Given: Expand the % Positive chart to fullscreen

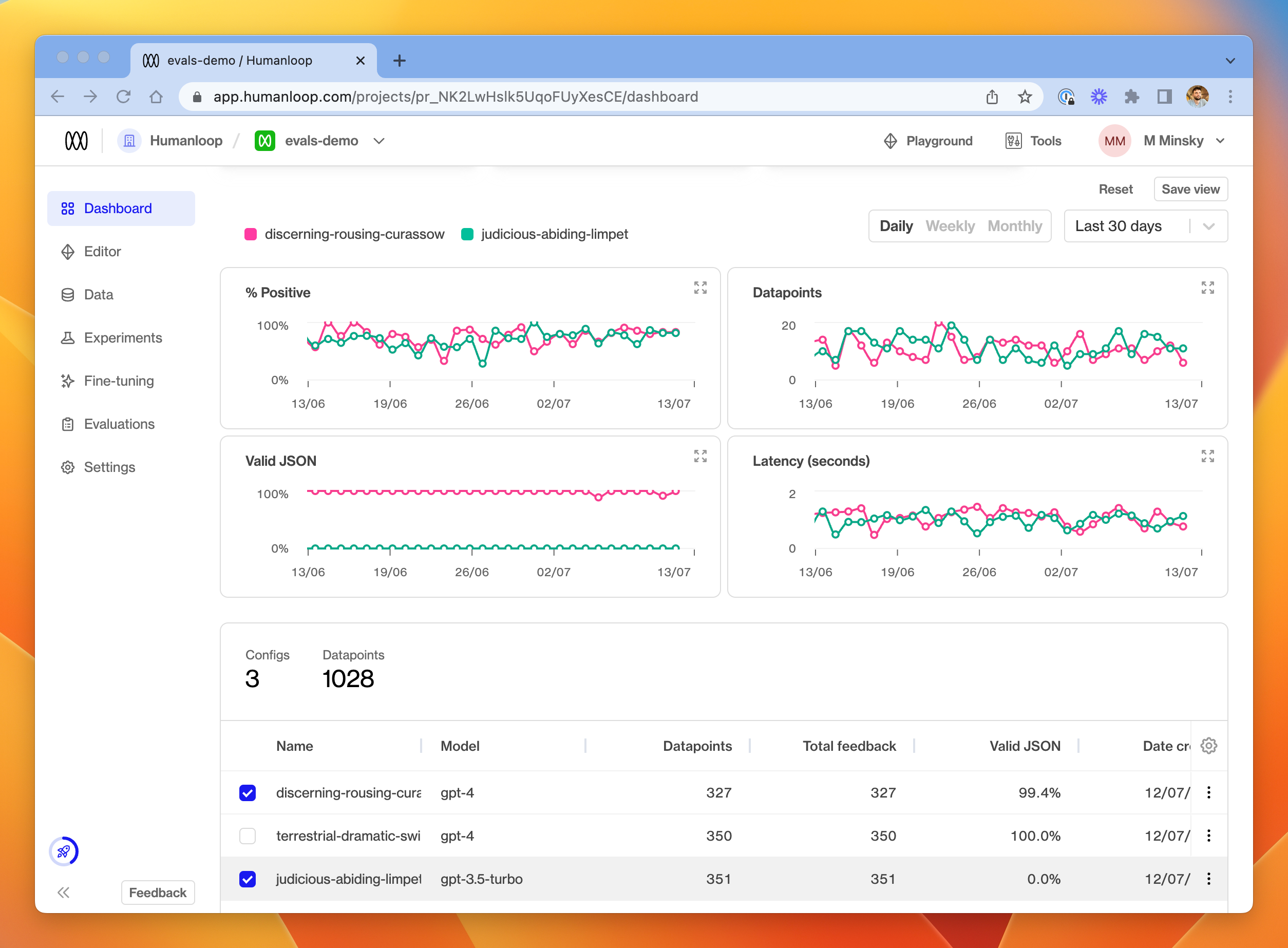Looking at the screenshot, I should tap(700, 288).
